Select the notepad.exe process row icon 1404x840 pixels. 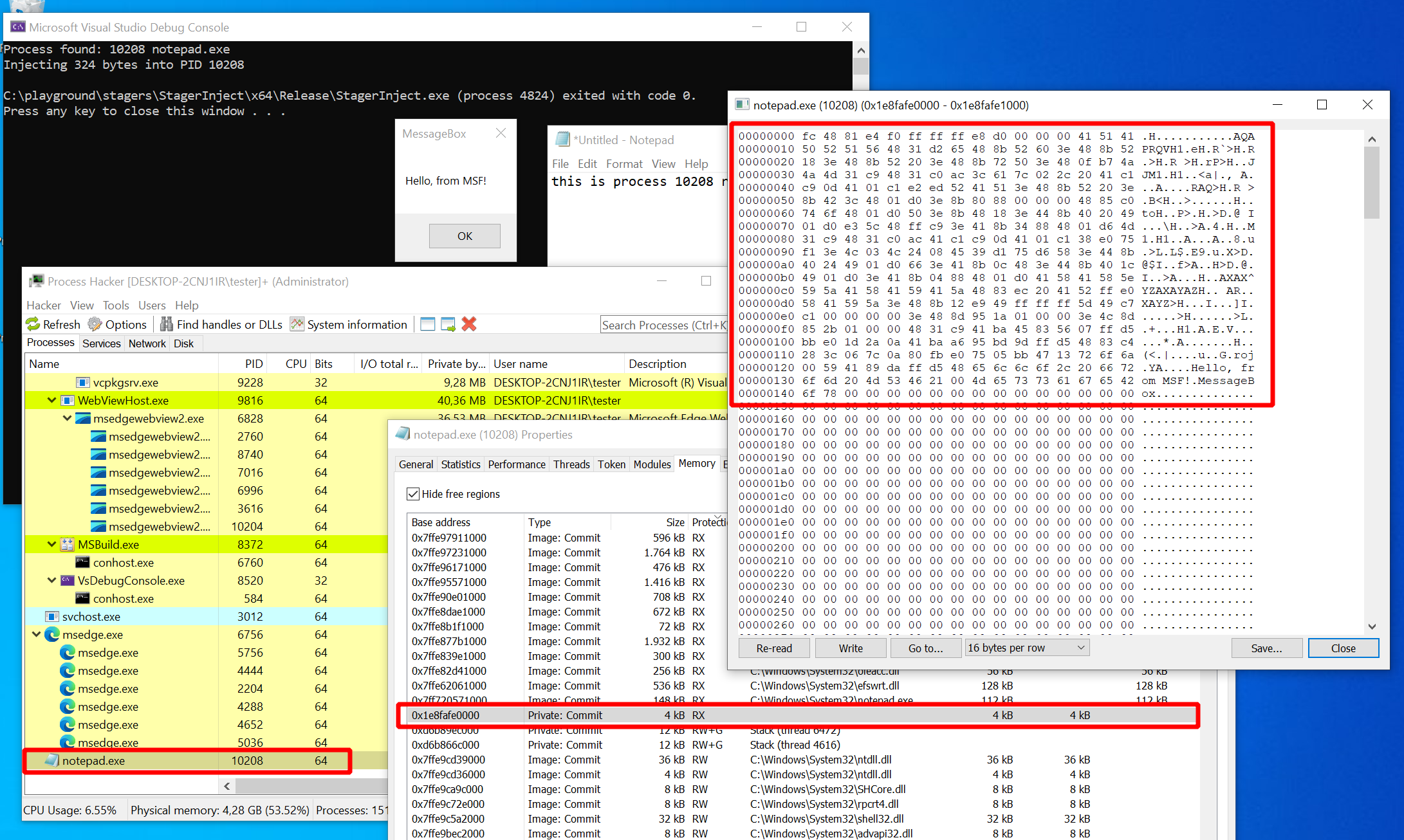[x=51, y=760]
